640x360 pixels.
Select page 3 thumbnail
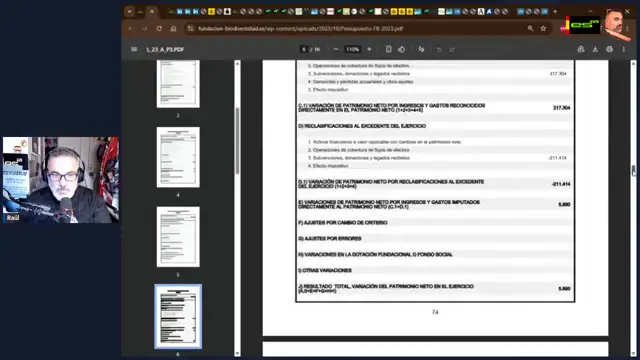tap(178, 84)
